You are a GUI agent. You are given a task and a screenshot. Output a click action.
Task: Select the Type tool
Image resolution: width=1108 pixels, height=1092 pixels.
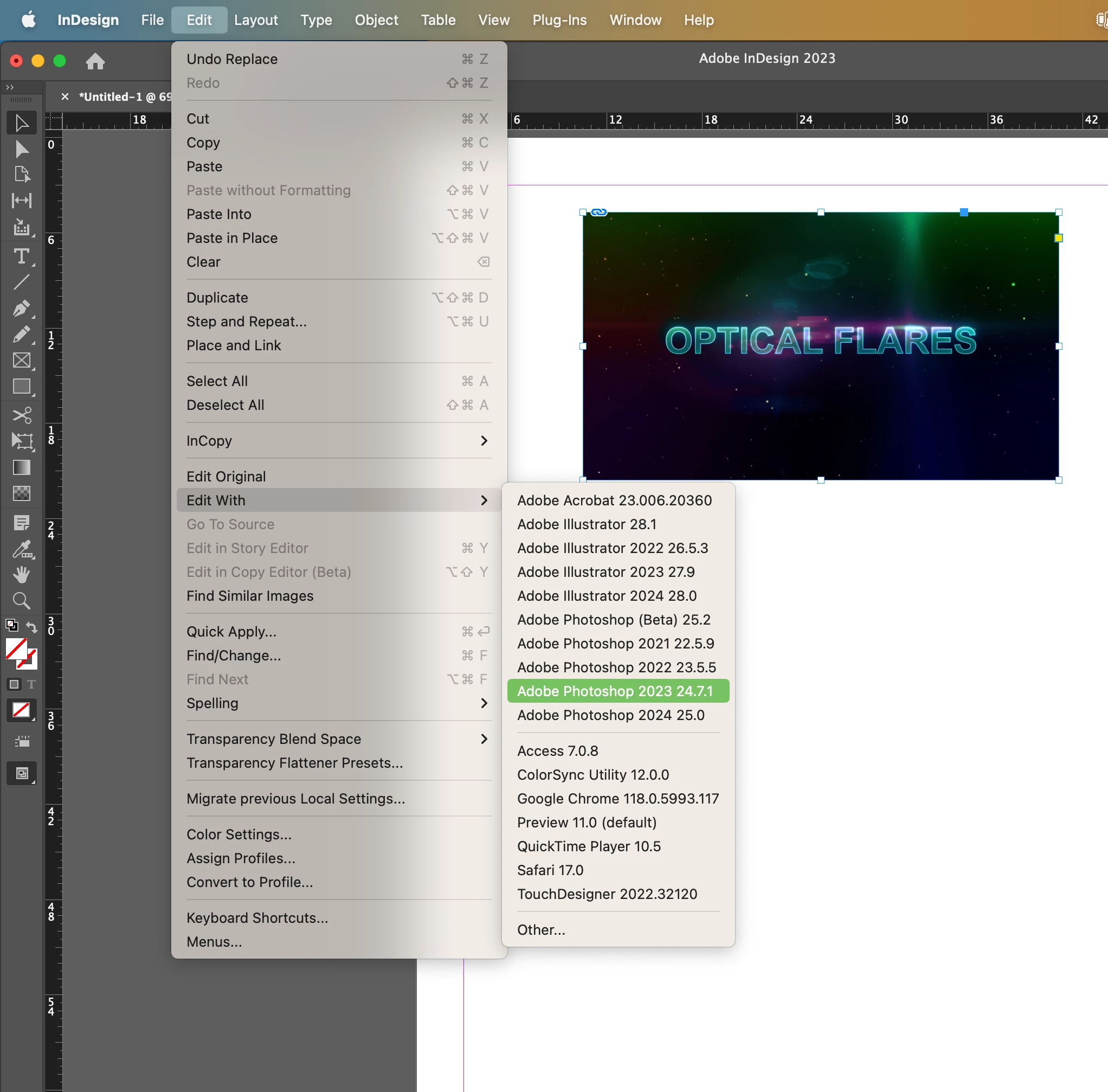21,256
